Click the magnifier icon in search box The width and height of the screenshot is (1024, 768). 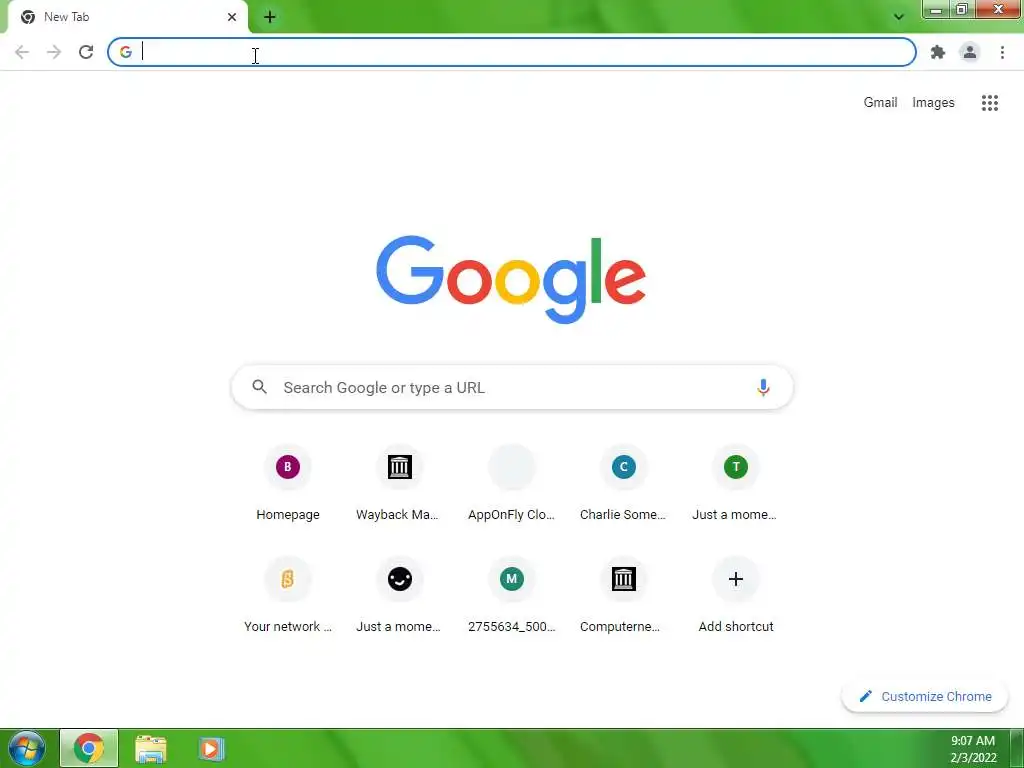pyautogui.click(x=259, y=387)
